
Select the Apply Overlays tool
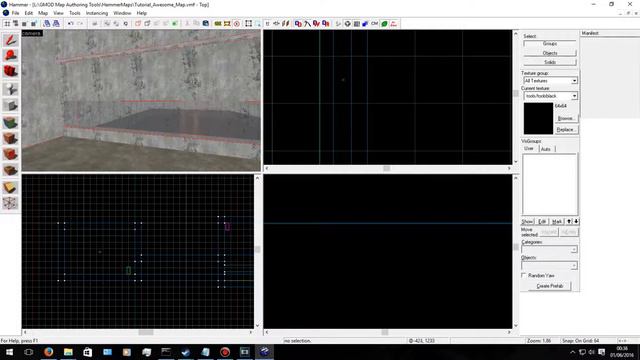coord(10,170)
